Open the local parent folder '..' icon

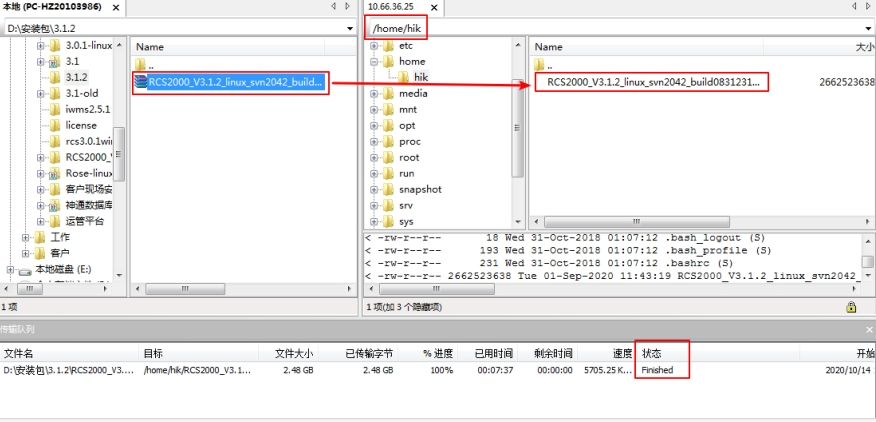click(141, 65)
